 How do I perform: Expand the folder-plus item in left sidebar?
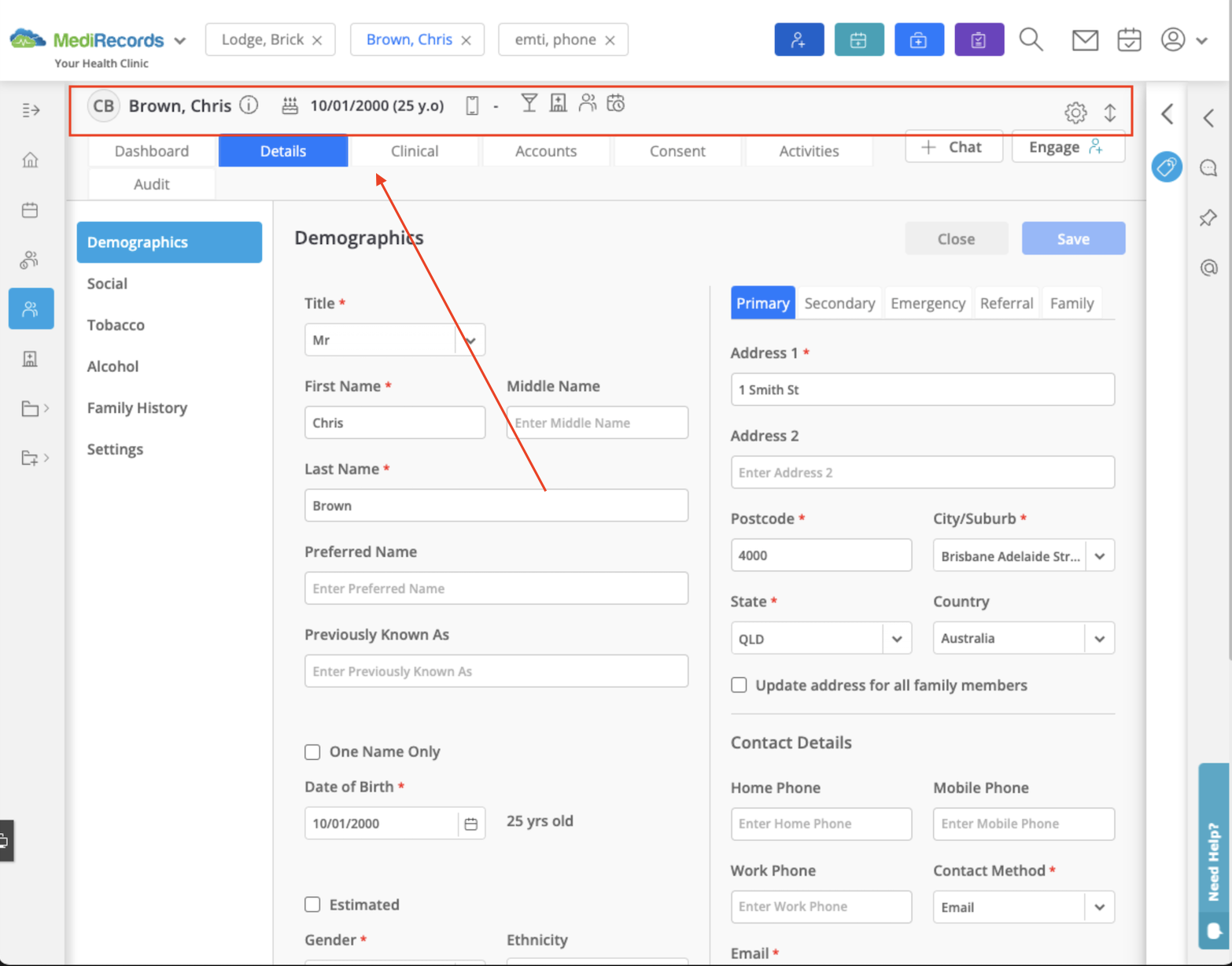(x=35, y=458)
